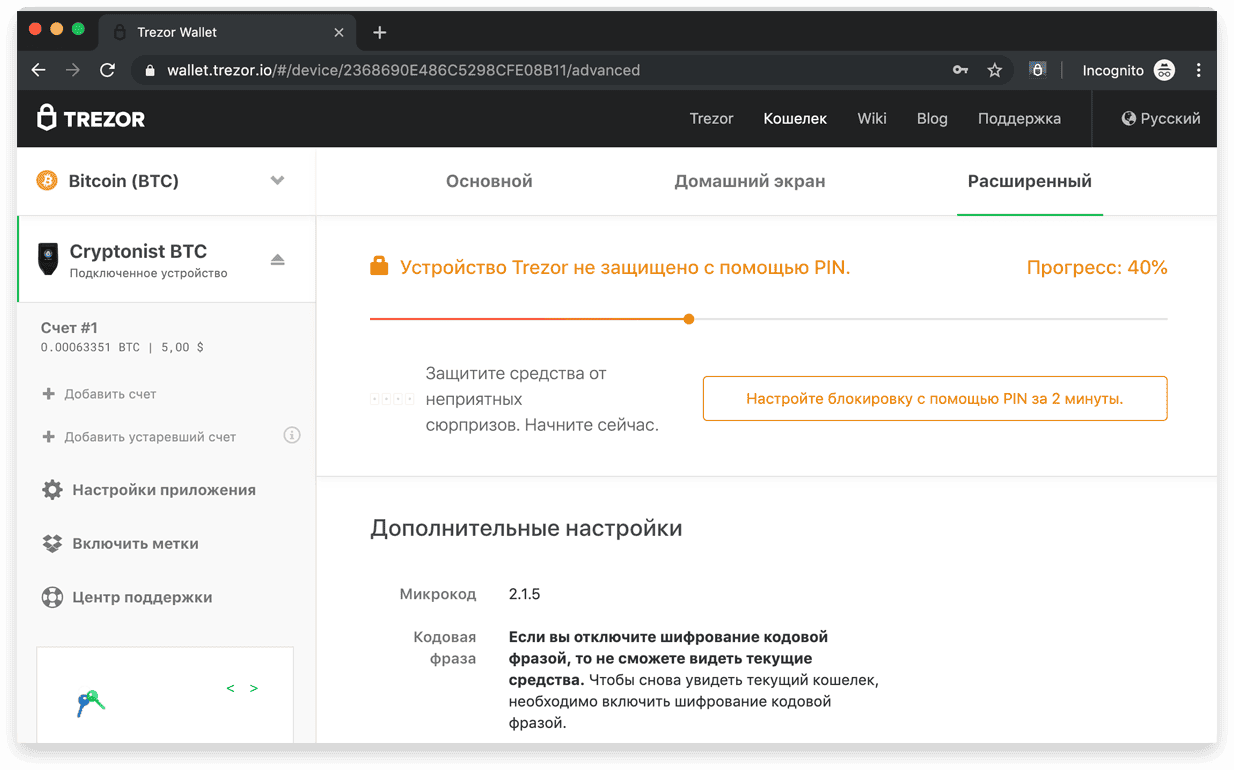Click the plus icon for Добавить счет
This screenshot has height=770, width=1234.
coord(48,394)
